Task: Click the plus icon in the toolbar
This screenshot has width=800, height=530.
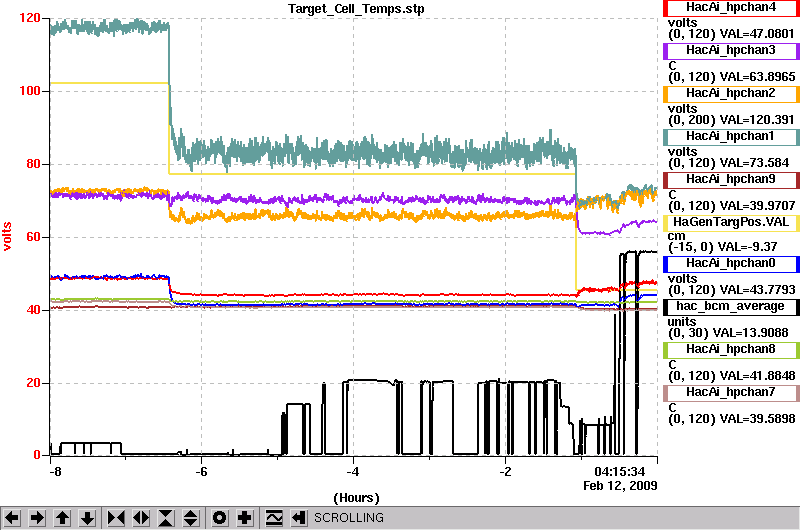Action: [244, 518]
